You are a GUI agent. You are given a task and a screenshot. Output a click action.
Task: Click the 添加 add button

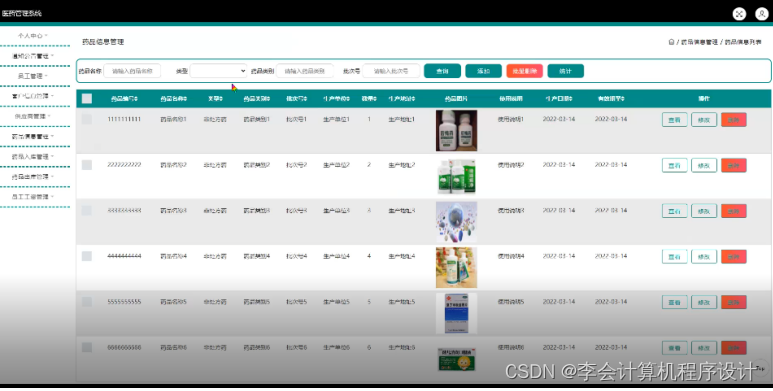point(483,71)
